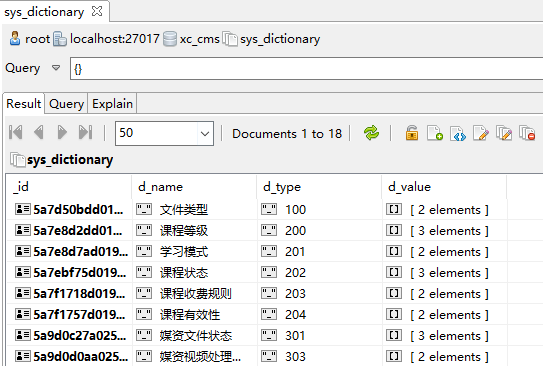Screen dimensions: 543x366
Task: Close the sys_dictionary tab
Action: pyautogui.click(x=97, y=11)
